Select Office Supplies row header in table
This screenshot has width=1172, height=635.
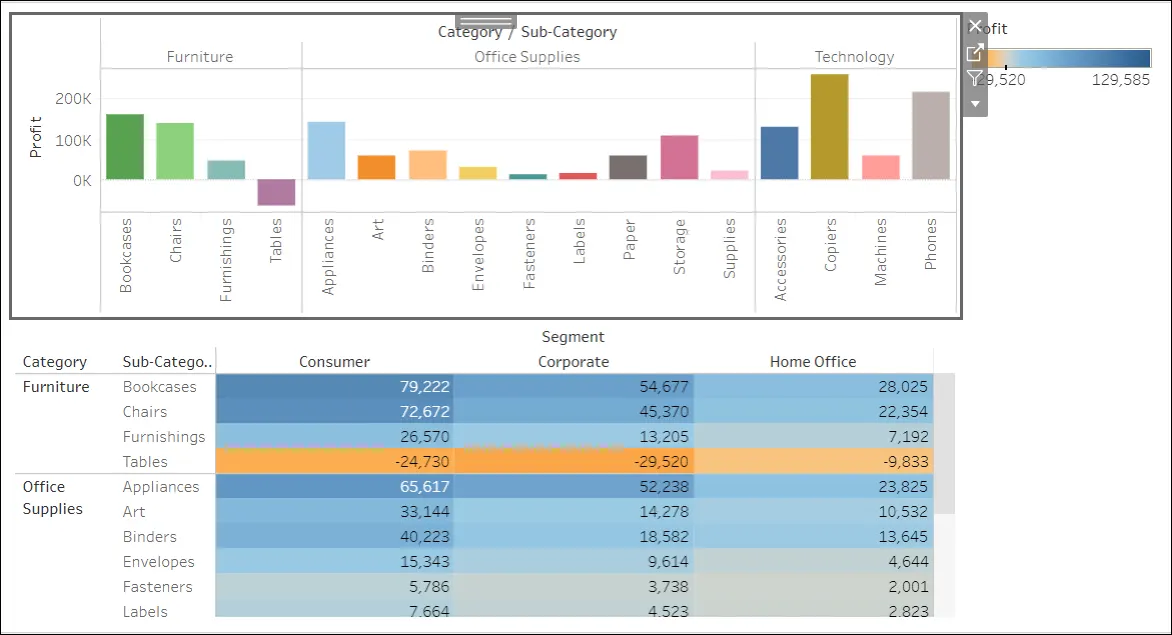pos(52,498)
